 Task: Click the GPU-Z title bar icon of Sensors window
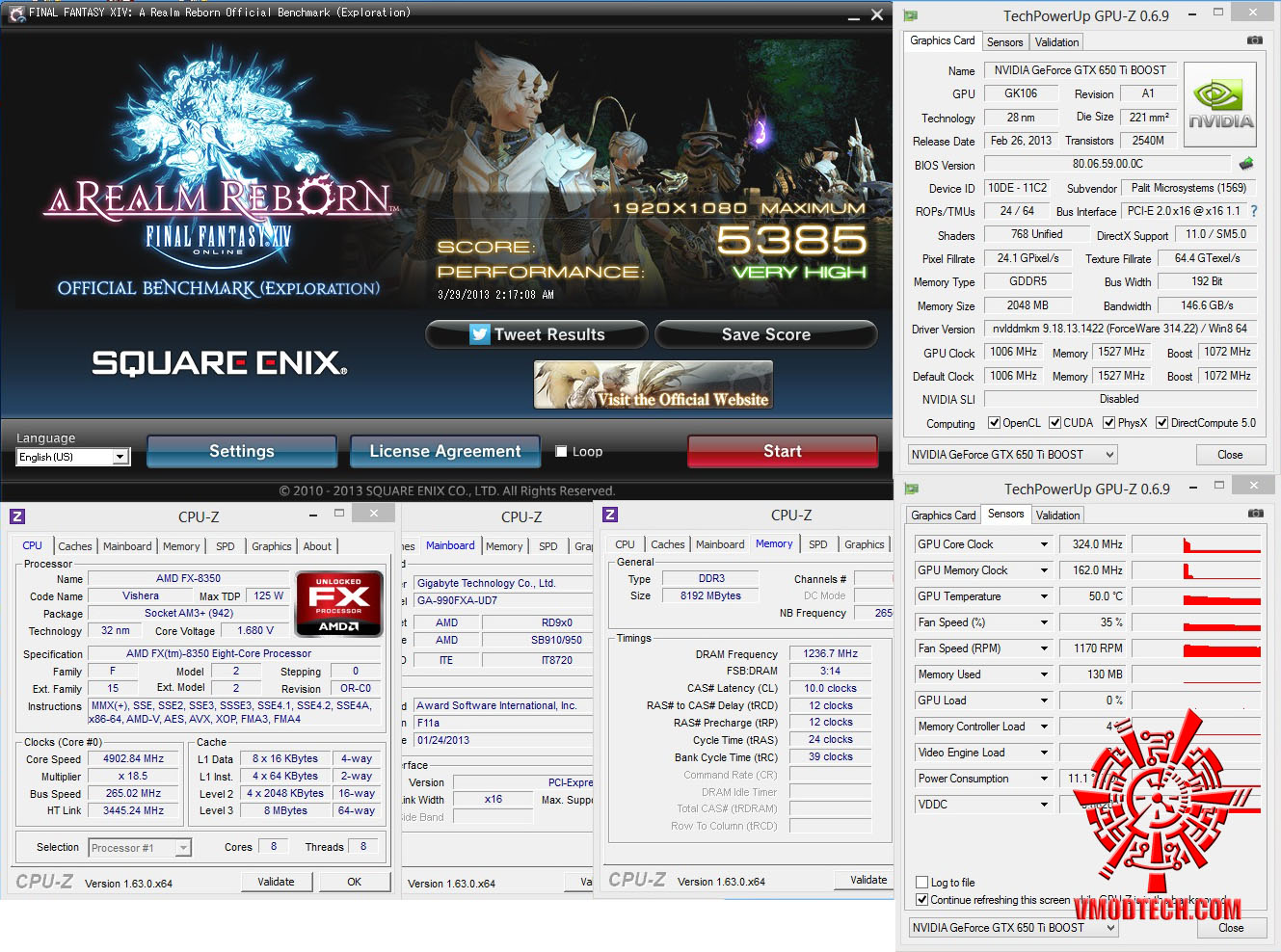912,489
